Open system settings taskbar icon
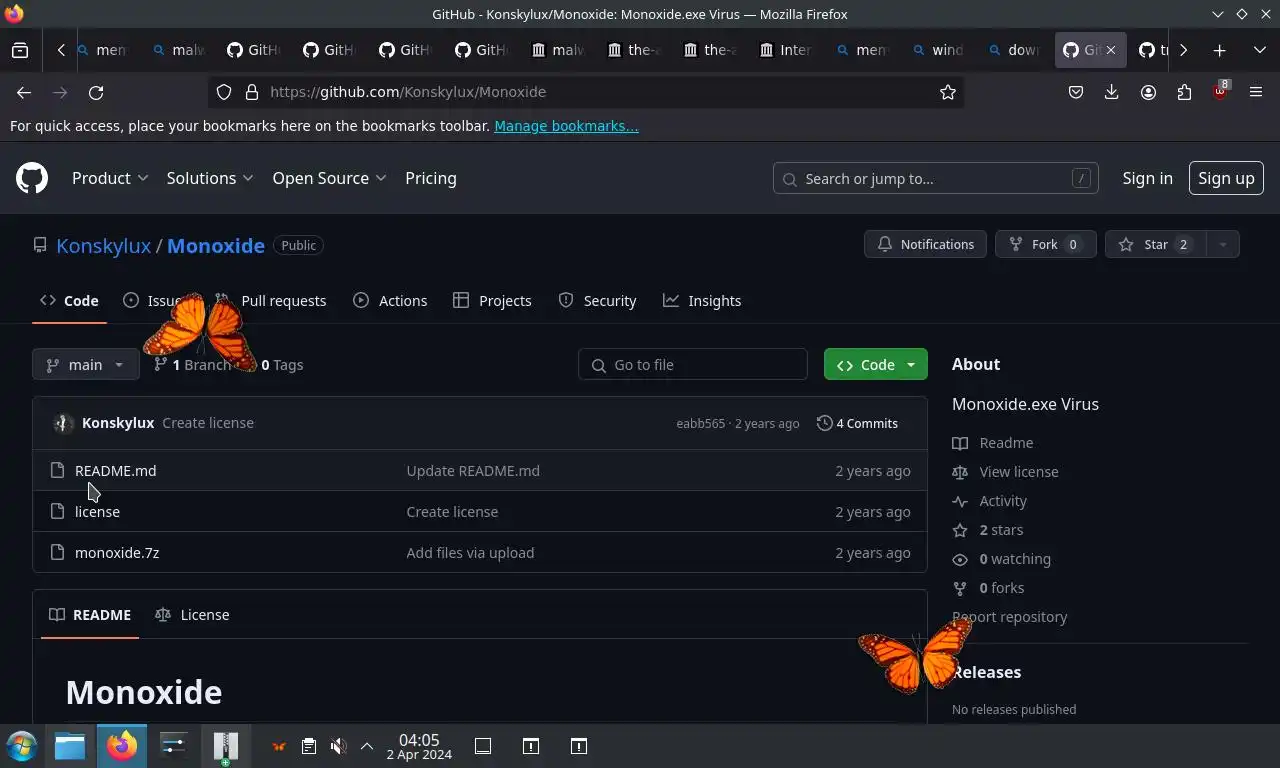 click(174, 746)
